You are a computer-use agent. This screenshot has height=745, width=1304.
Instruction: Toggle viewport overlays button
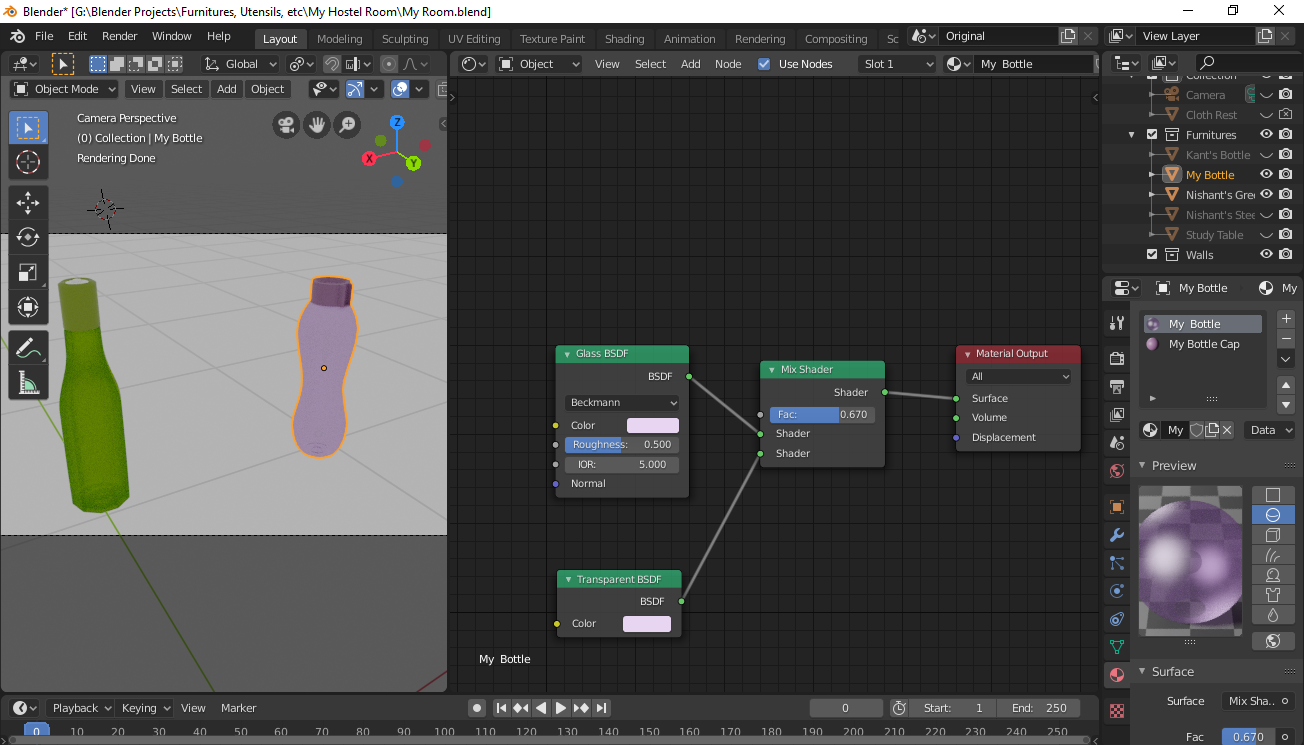[400, 89]
